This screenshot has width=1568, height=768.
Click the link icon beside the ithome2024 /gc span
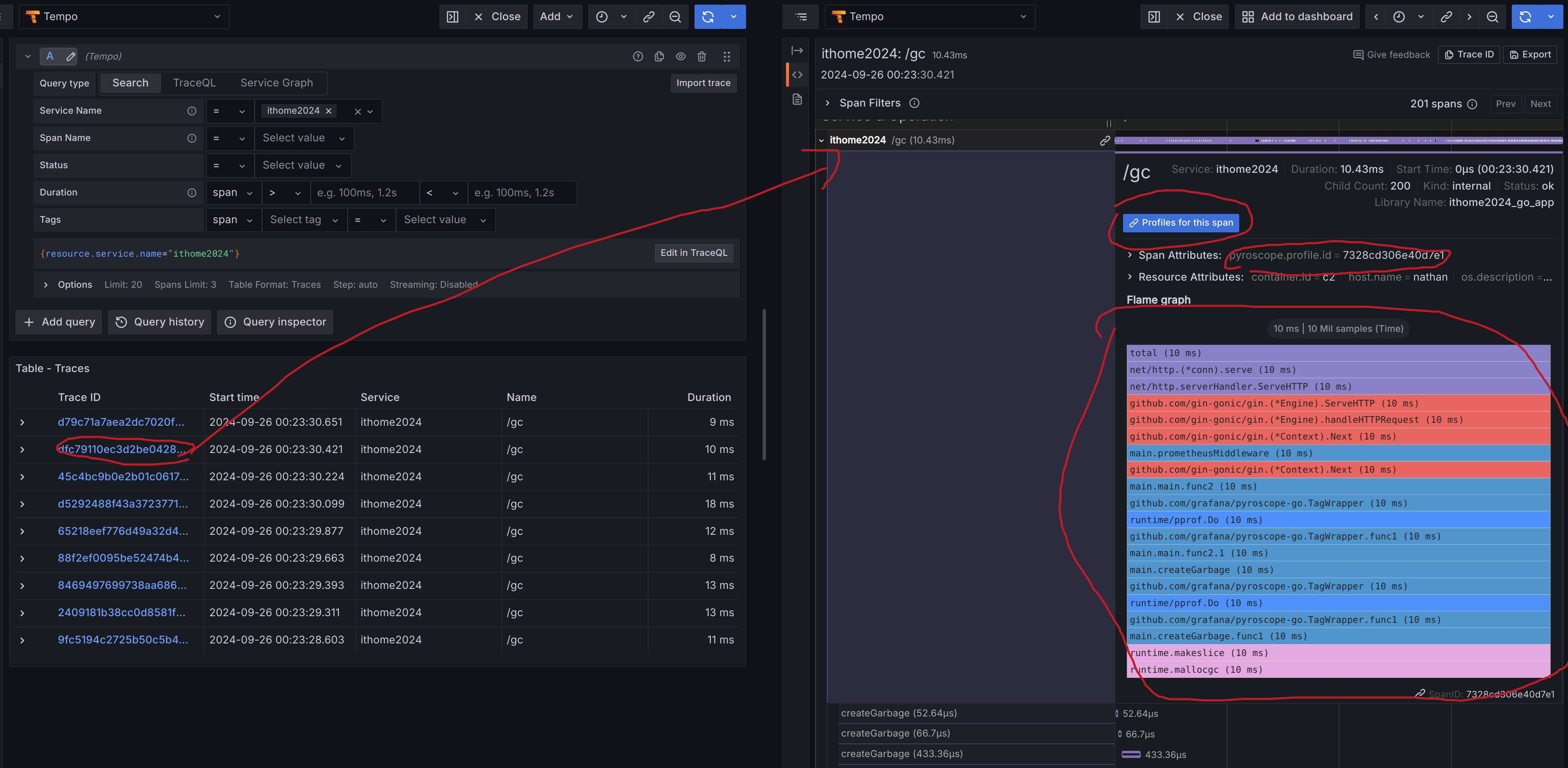[x=1105, y=141]
